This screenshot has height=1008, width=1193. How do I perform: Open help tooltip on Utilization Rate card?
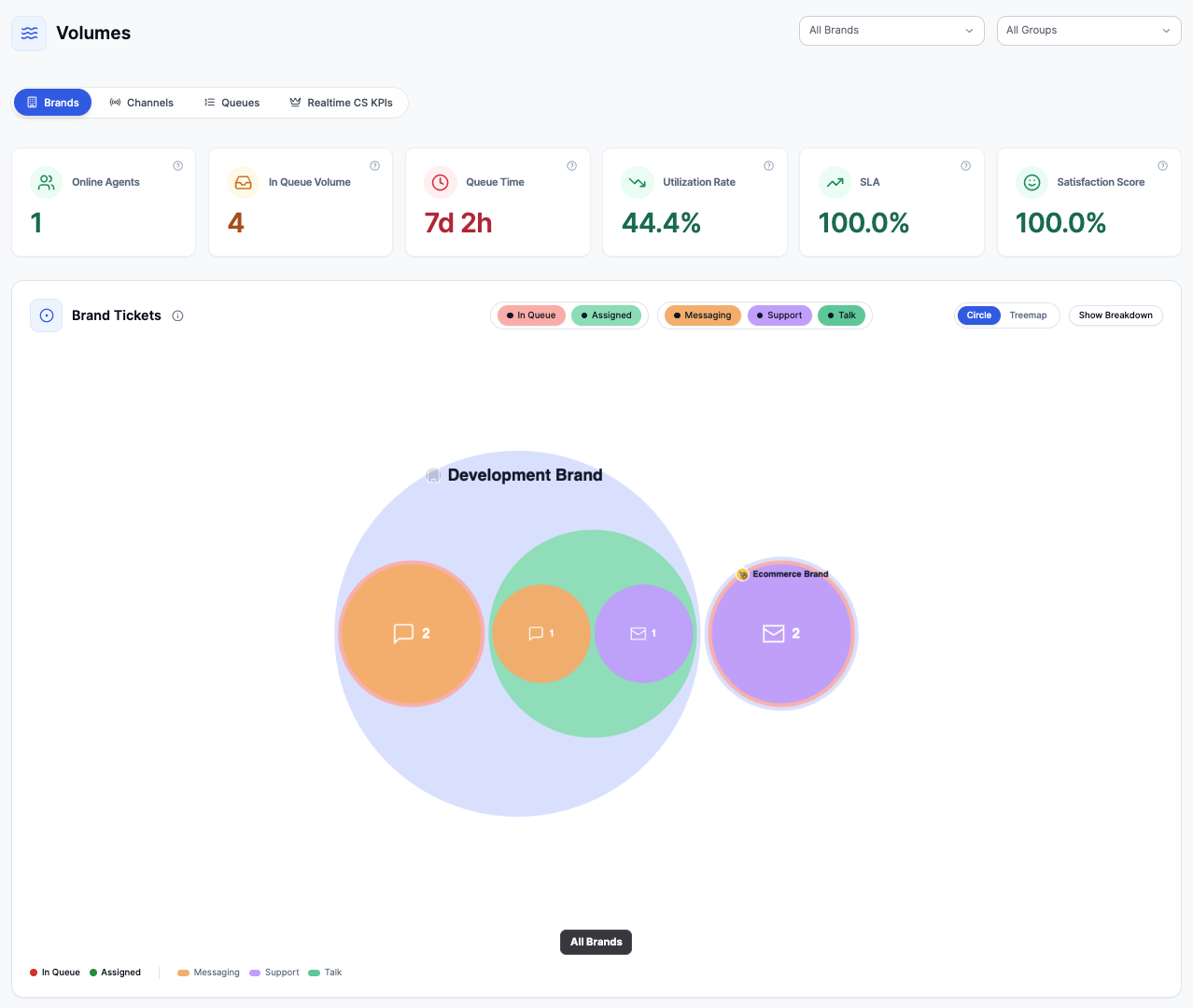768,166
